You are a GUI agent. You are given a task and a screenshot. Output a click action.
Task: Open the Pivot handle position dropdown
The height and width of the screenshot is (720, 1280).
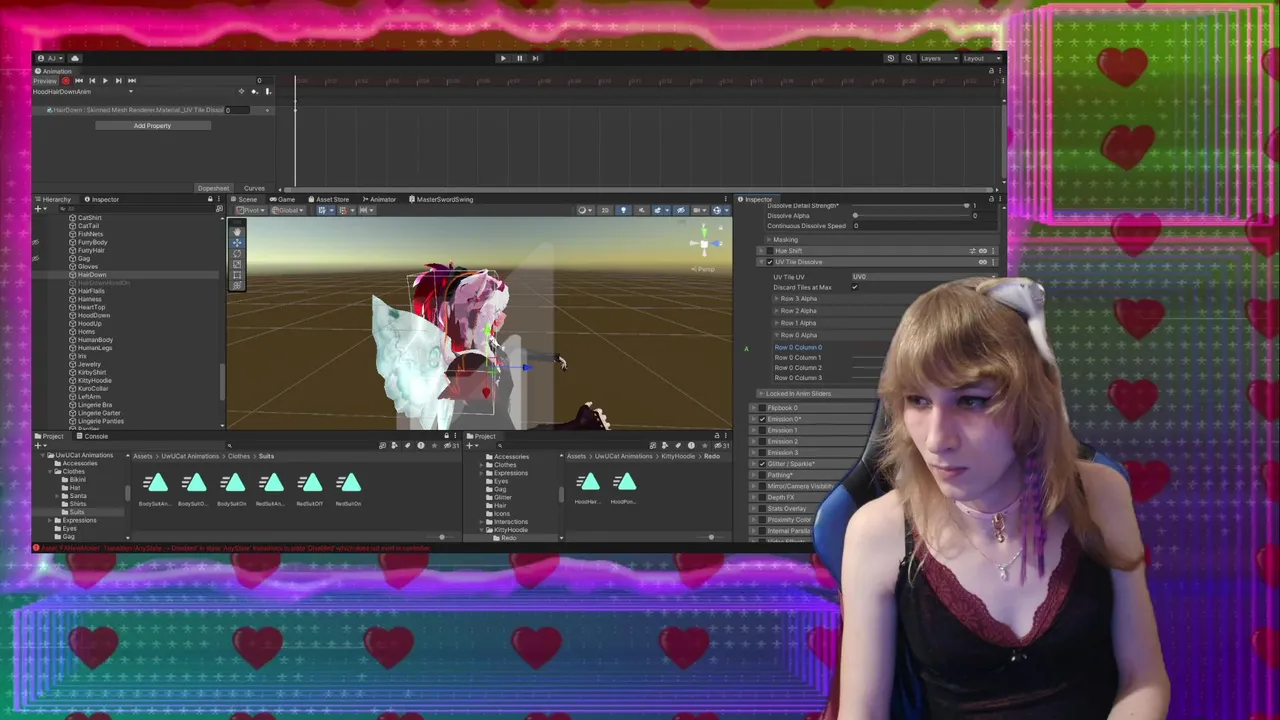250,210
